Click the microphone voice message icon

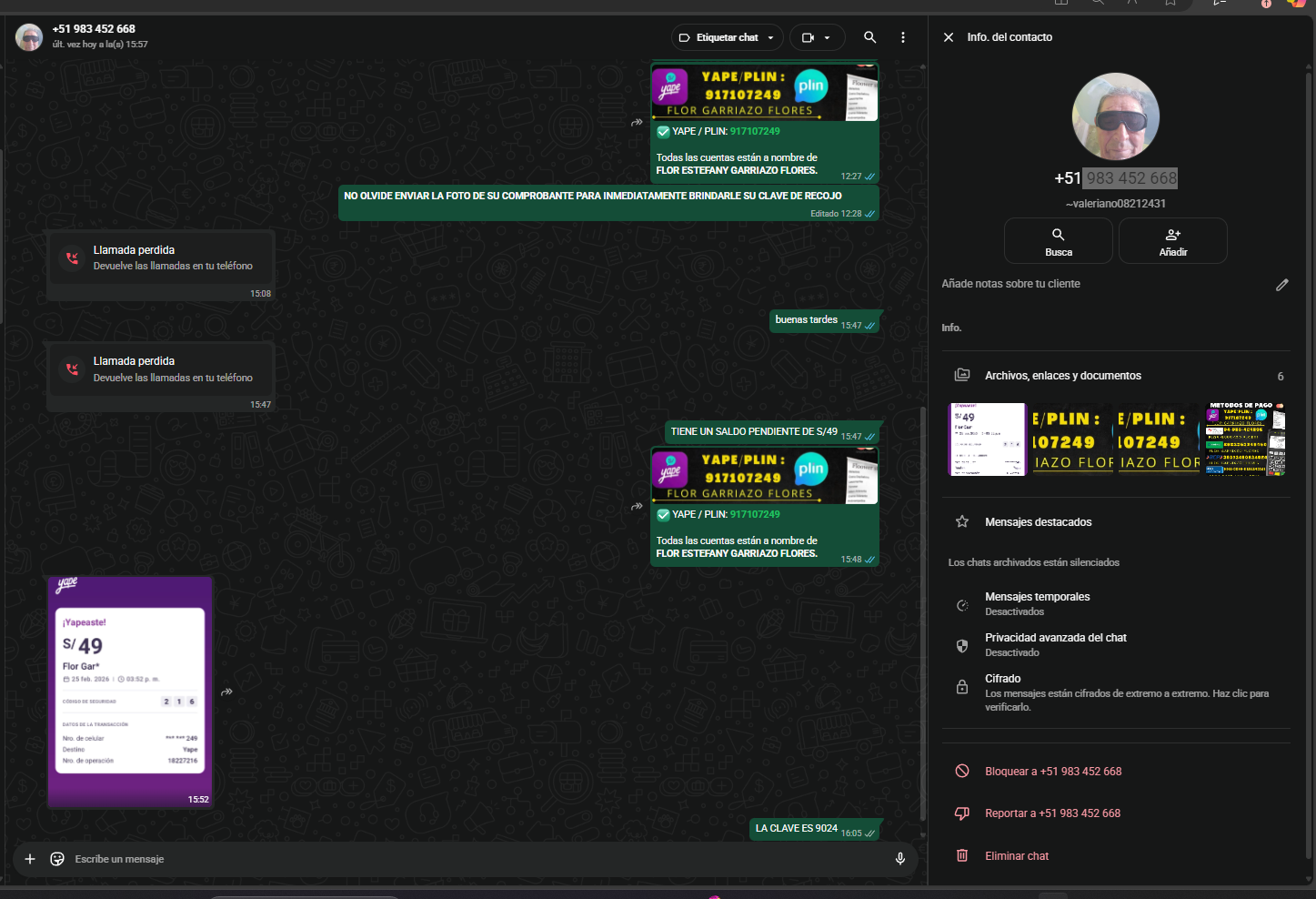pos(899,859)
